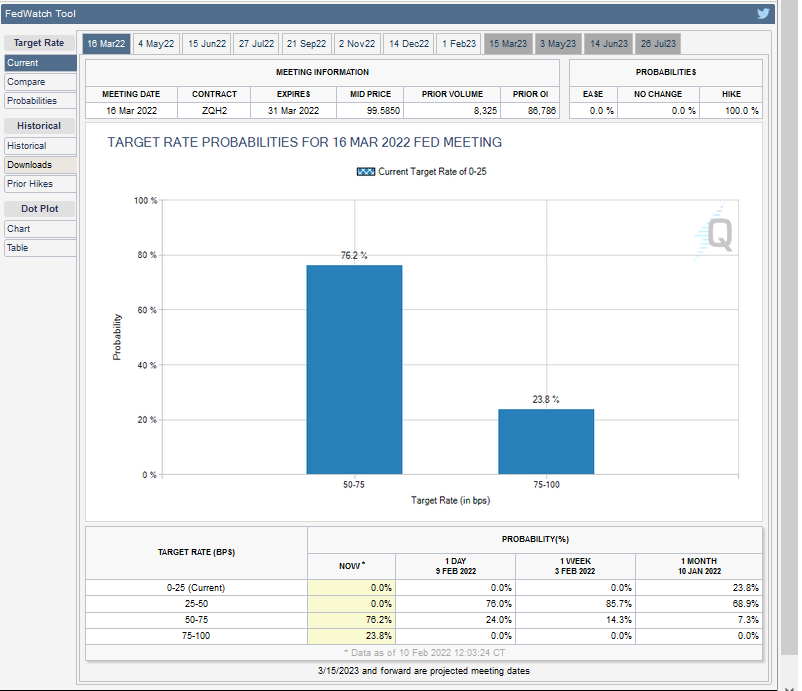The width and height of the screenshot is (802, 691).
Task: Open the 2 Nov22 meeting tab
Action: click(357, 43)
